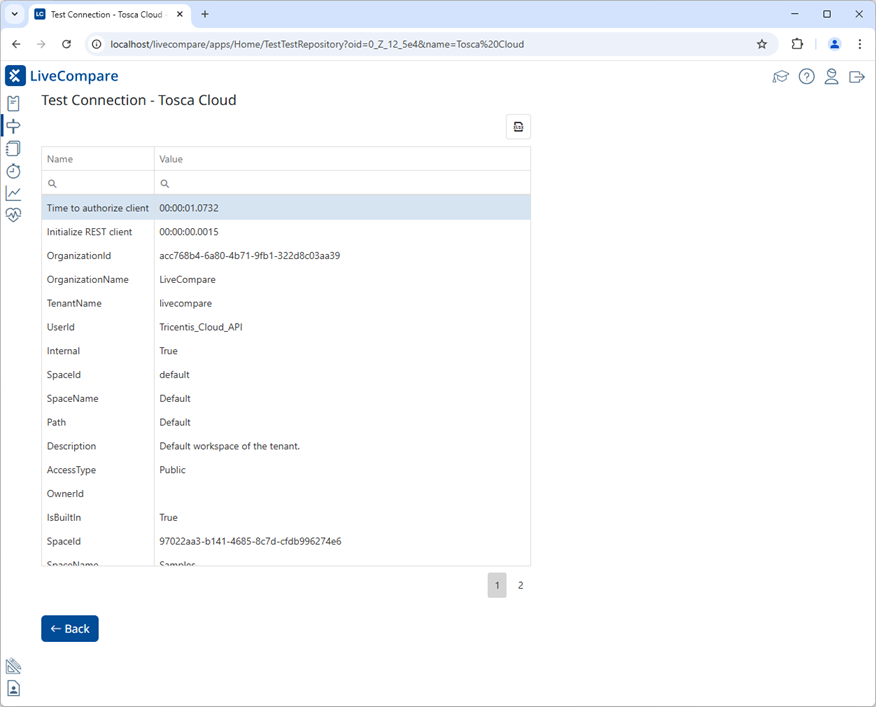The image size is (876, 707).
Task: Export the table using the export icon
Action: click(x=518, y=126)
